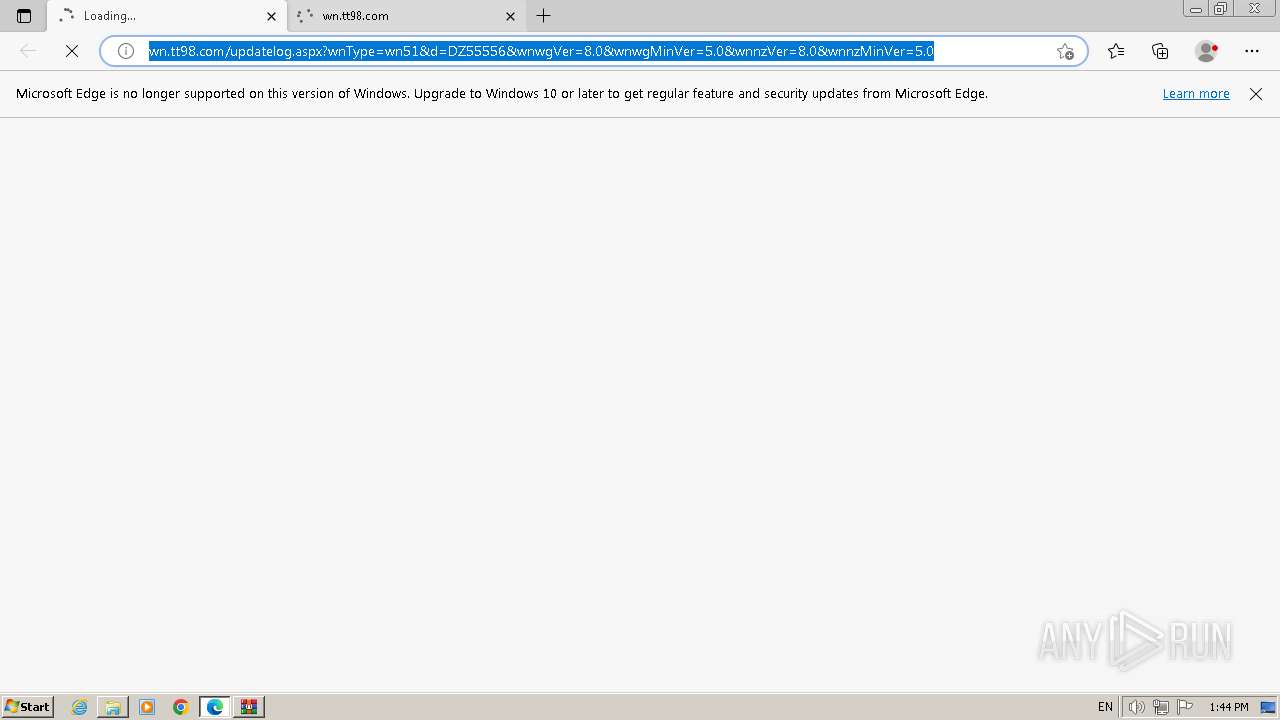Minimize the Edge browser window
This screenshot has height=720, width=1280.
pos(1196,9)
